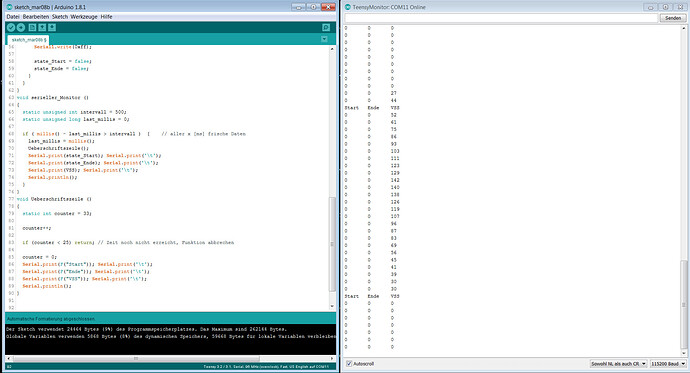Open the Hilfe menu

pos(106,17)
